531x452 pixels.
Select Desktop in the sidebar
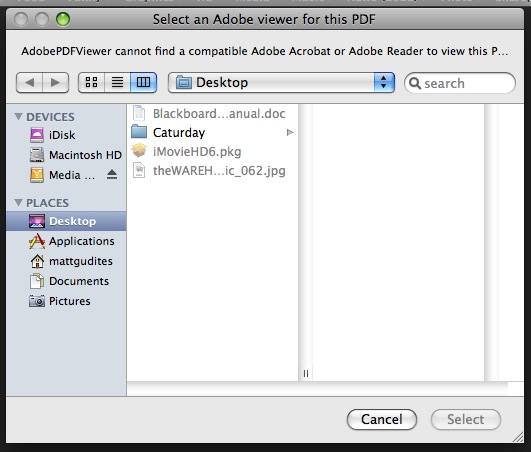(66, 221)
